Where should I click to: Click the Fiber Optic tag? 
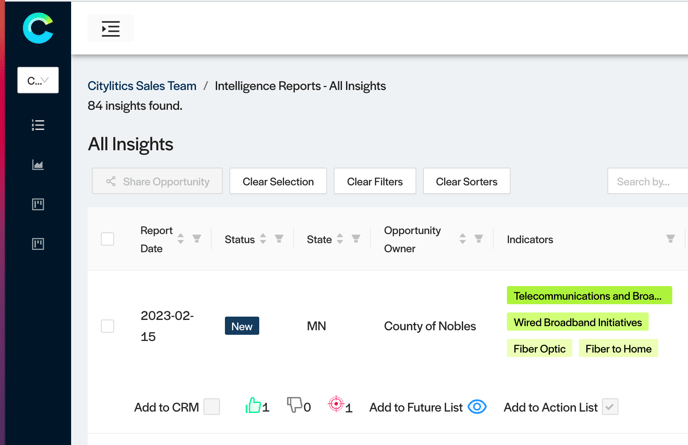(539, 348)
